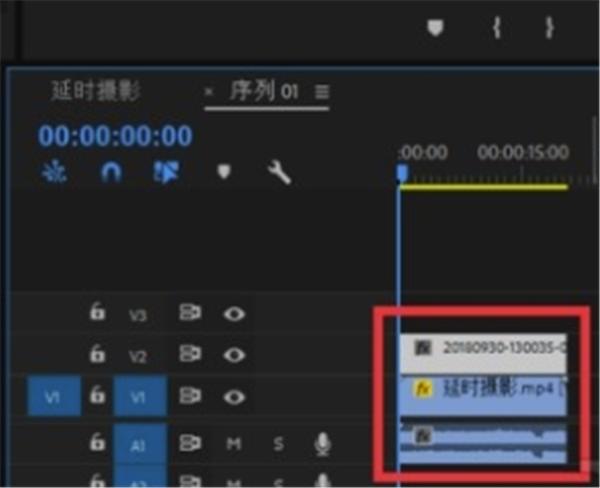Click the timeline playhead marker

[402, 173]
